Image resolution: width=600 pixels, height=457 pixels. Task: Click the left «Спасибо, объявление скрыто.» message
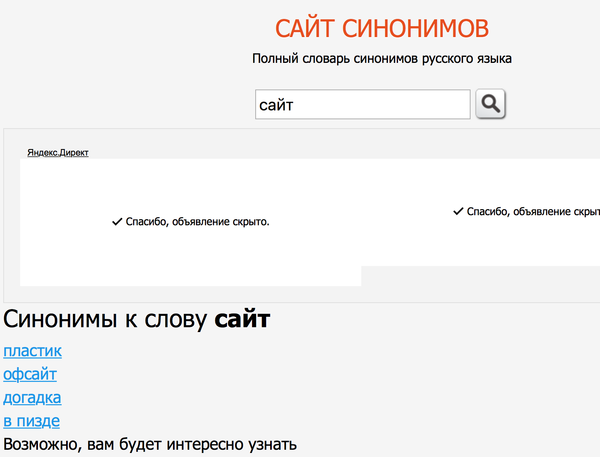[197, 222]
